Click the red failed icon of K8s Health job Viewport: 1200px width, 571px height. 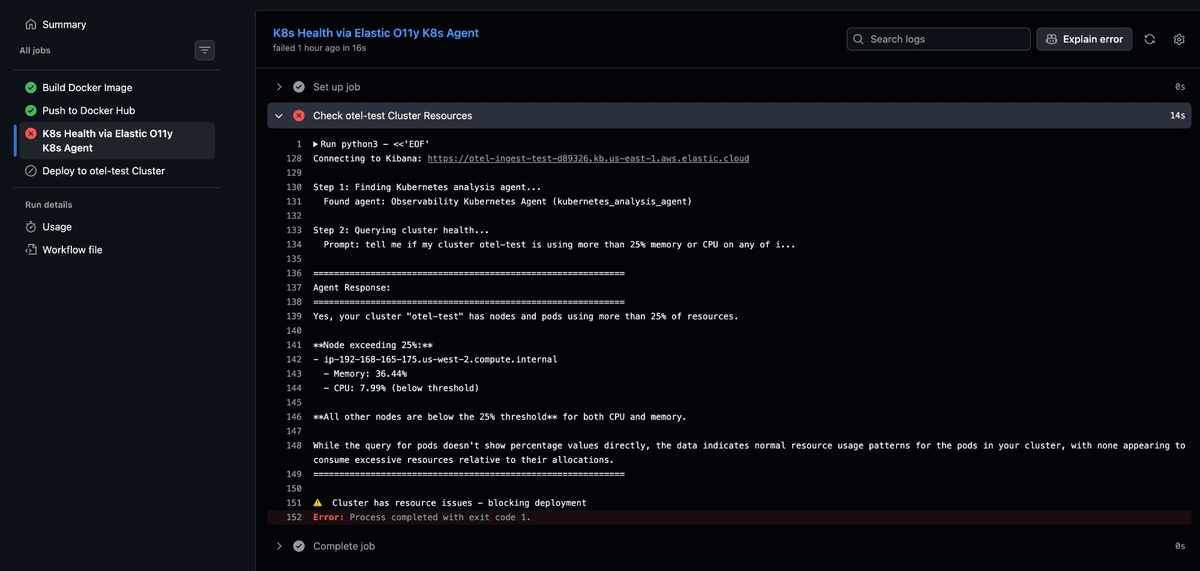(31, 133)
